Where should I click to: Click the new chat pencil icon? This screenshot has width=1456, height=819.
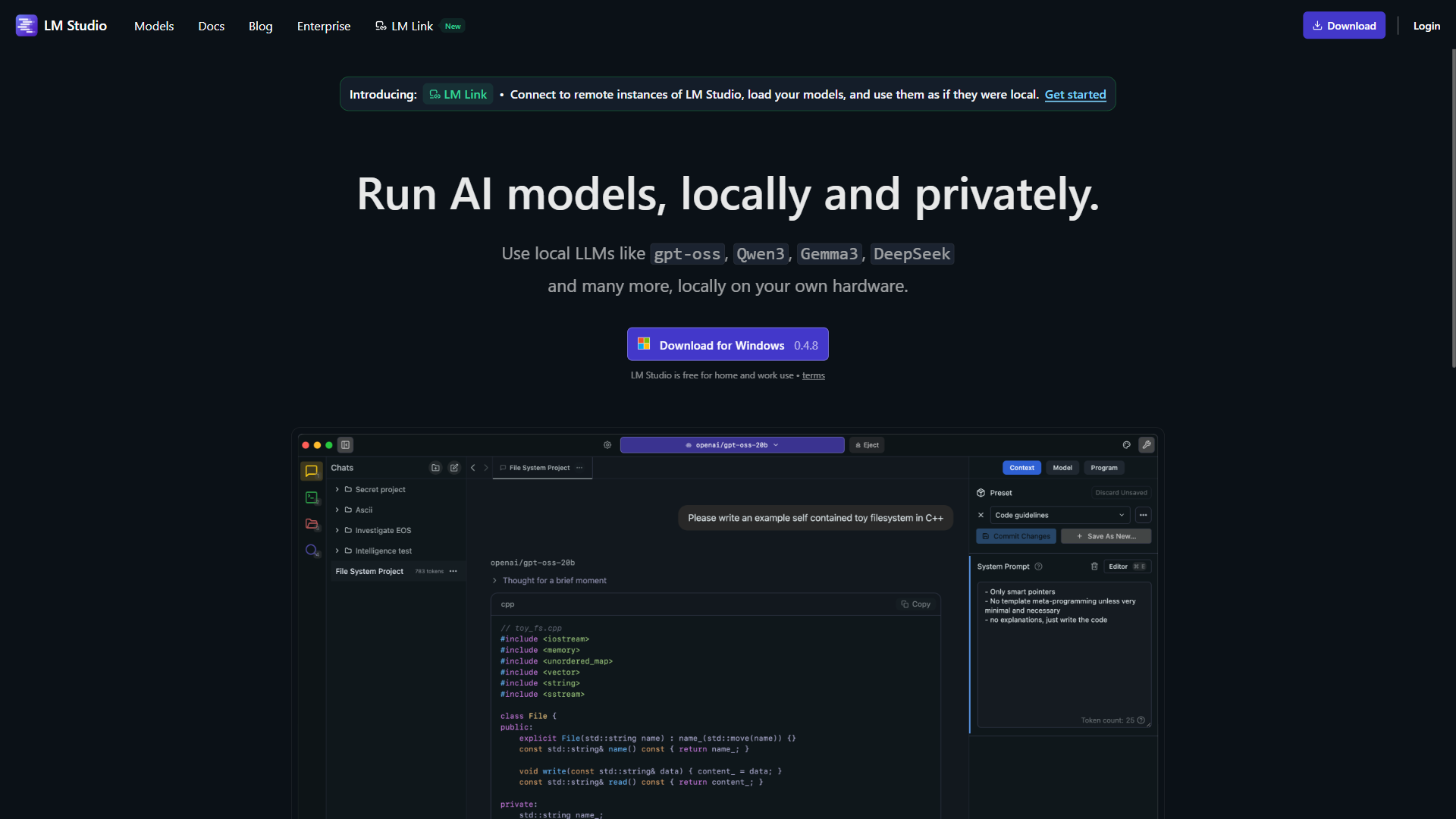coord(454,468)
